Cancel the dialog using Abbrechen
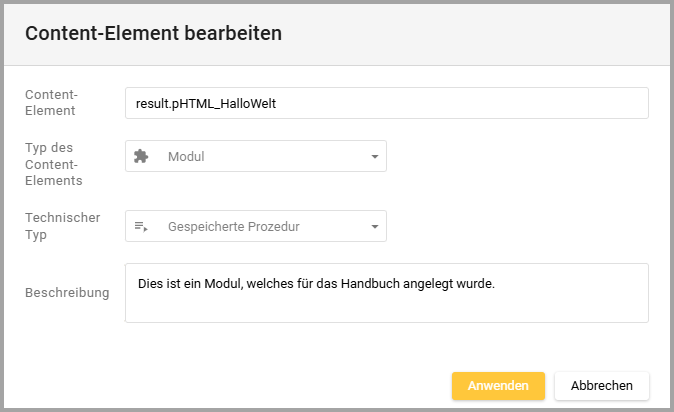This screenshot has height=412, width=674. point(601,385)
